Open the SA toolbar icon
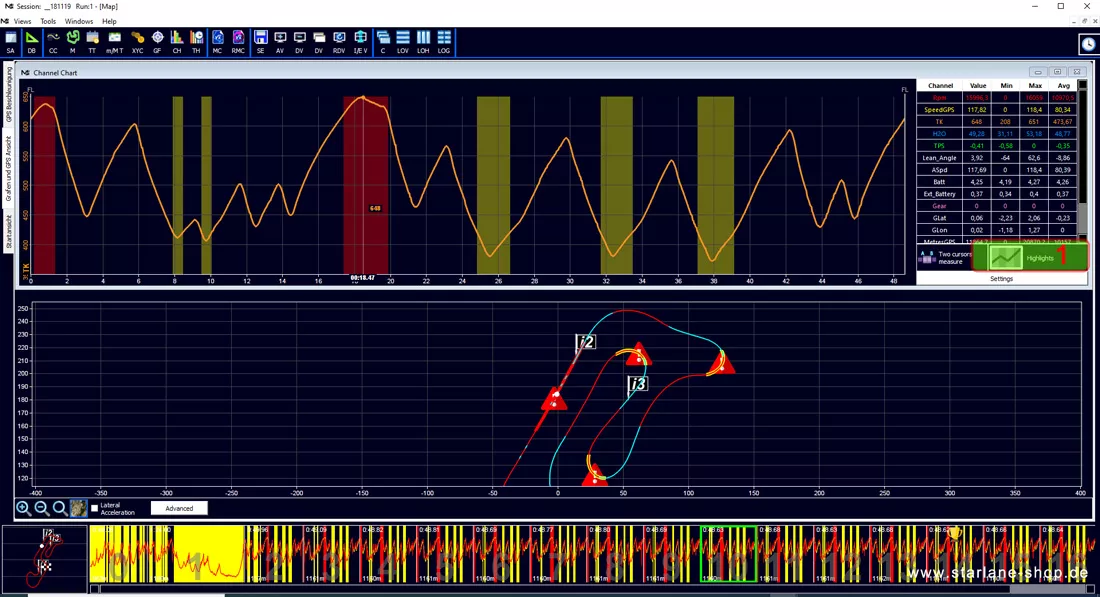Screen dimensions: 1100x597 click(x=11, y=42)
